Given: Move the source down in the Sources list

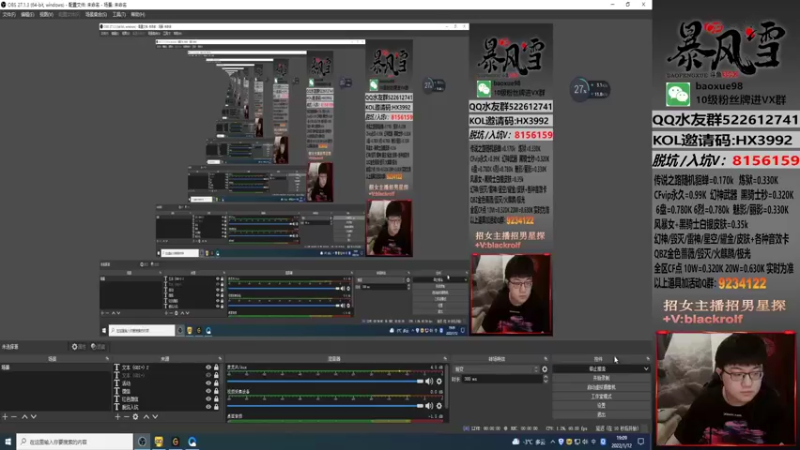Looking at the screenshot, I should pos(155,417).
